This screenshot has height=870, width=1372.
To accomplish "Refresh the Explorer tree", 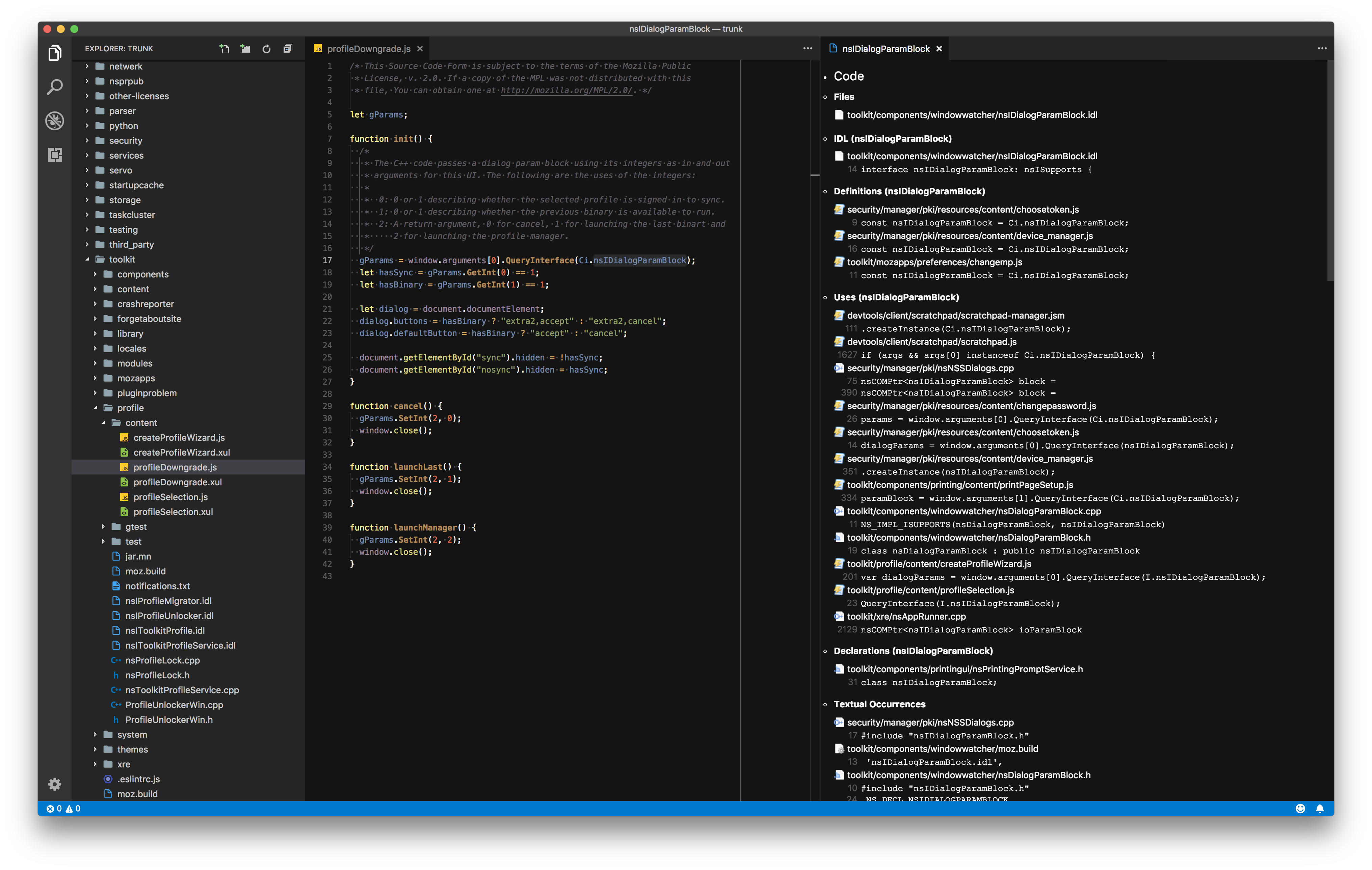I will tap(267, 48).
